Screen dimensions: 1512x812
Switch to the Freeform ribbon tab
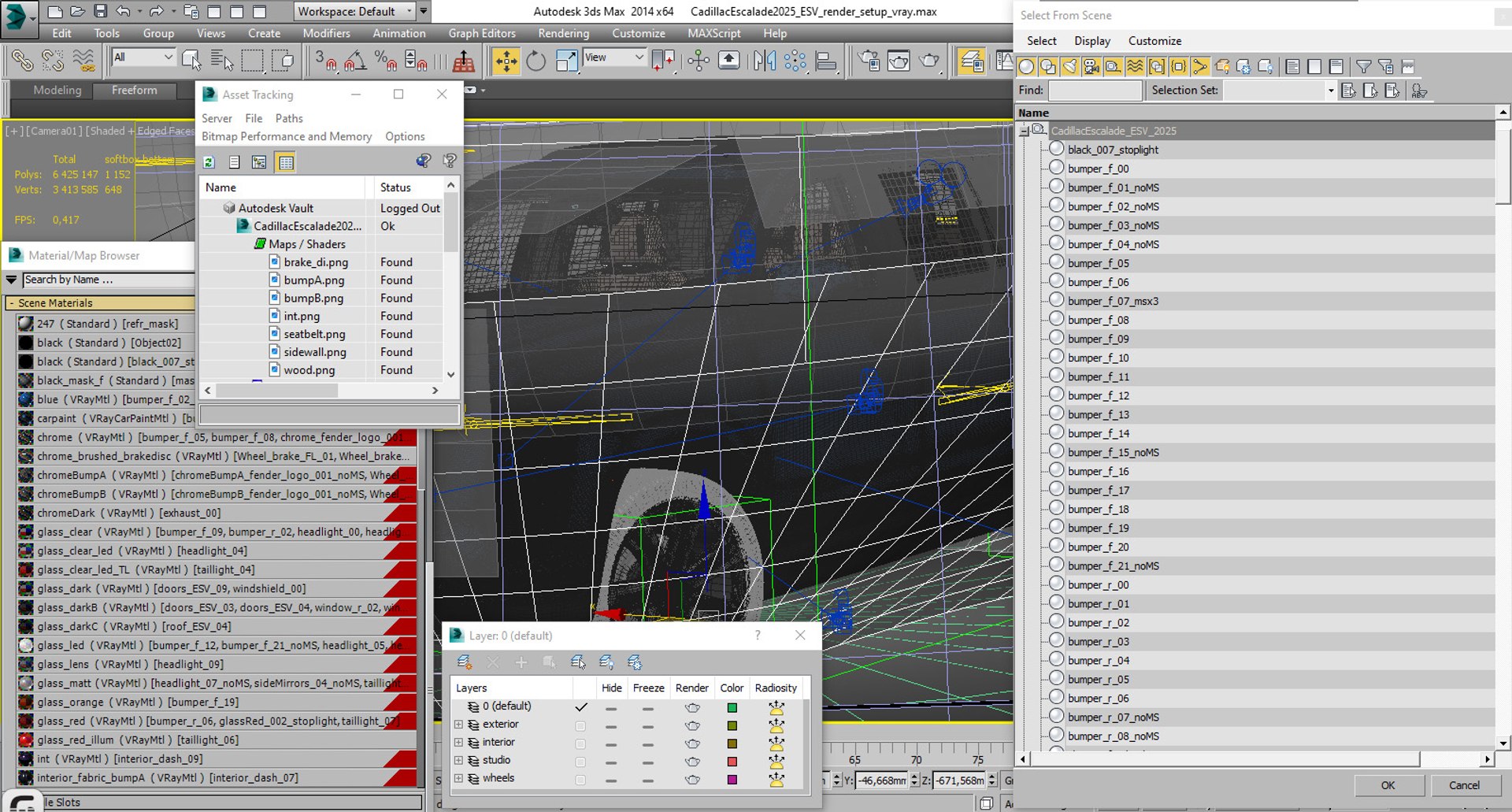click(x=134, y=91)
